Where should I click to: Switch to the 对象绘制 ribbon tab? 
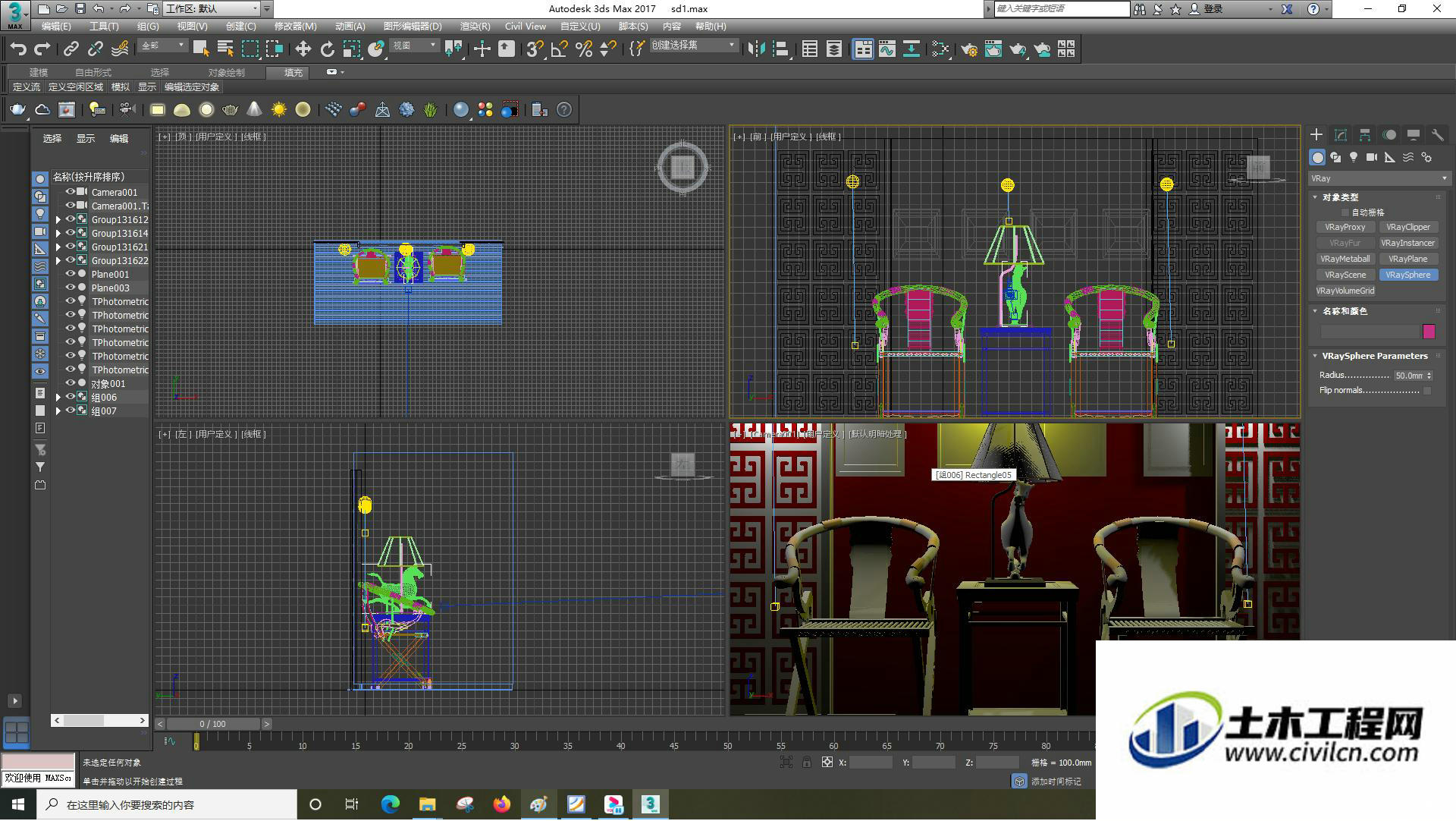[x=226, y=73]
